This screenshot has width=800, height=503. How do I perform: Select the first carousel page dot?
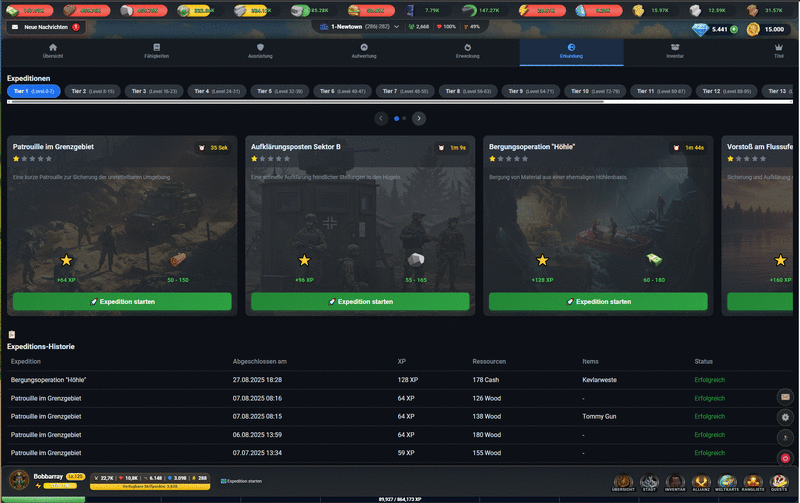(x=396, y=118)
